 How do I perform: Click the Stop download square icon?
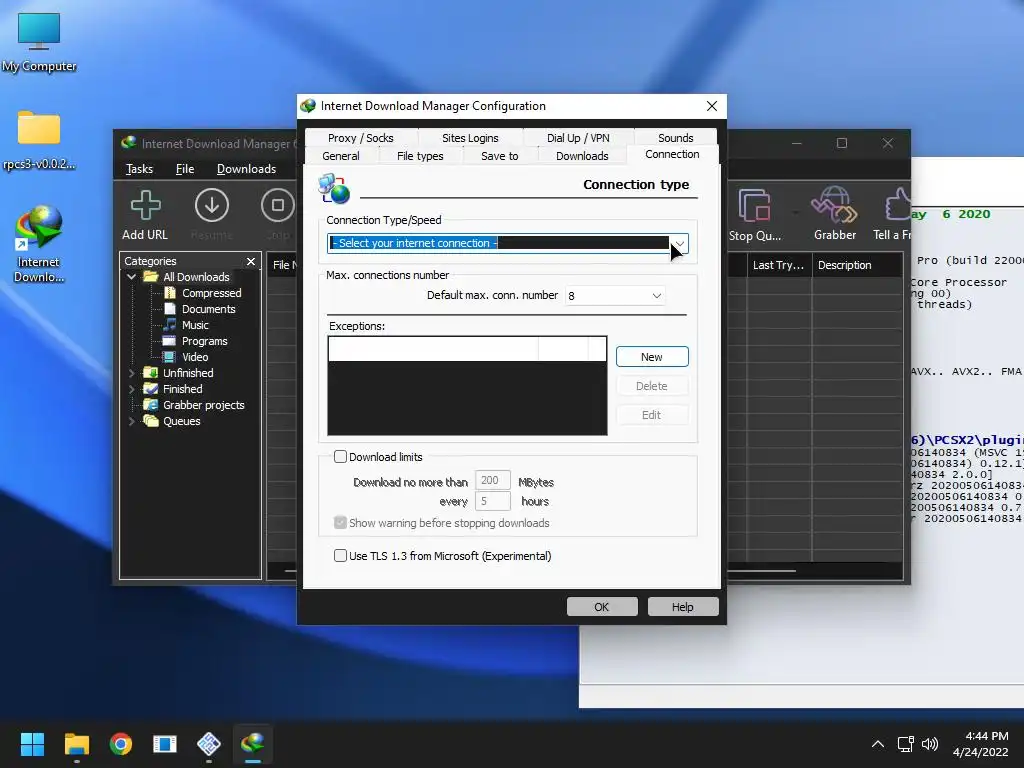[x=278, y=205]
